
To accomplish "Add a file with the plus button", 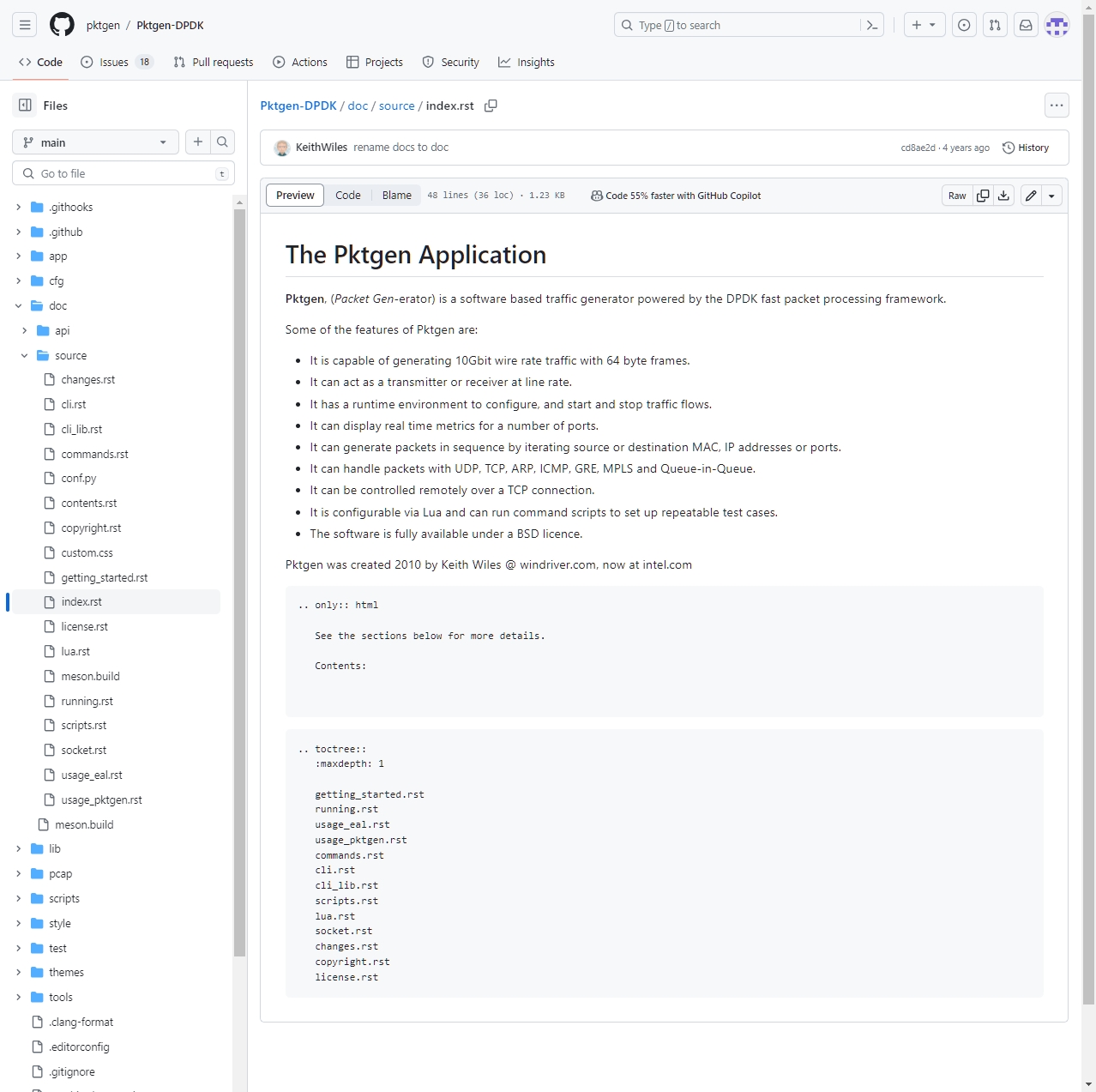I will coord(198,142).
